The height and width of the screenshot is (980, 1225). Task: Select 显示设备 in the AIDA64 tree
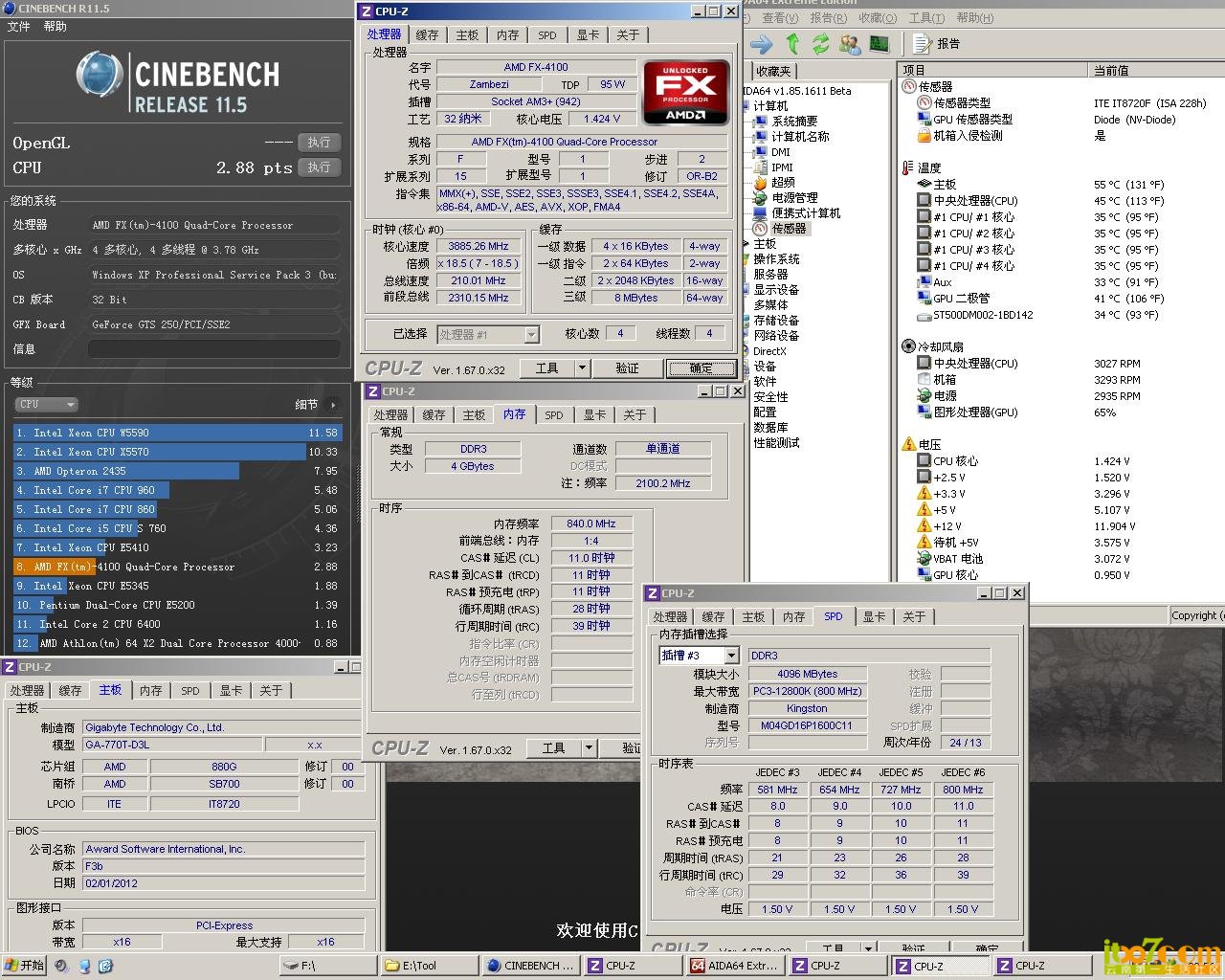(776, 290)
